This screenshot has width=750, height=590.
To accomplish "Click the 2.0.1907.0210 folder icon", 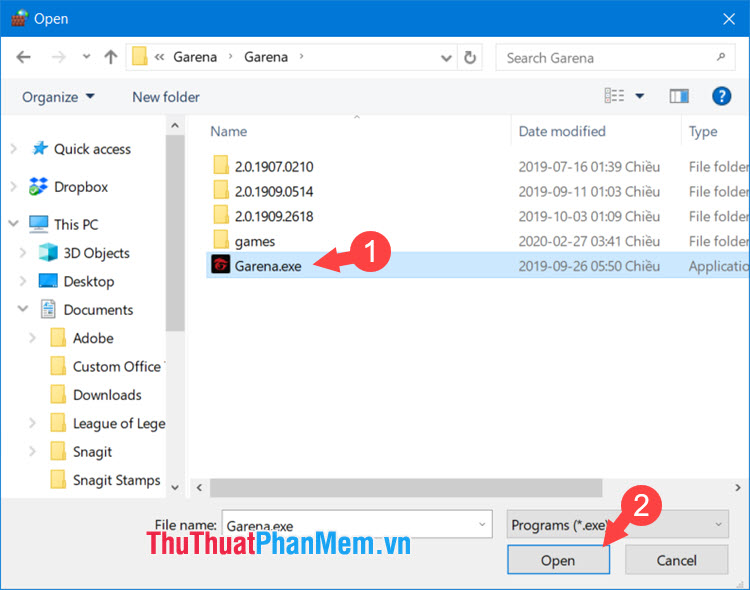I will click(x=221, y=165).
